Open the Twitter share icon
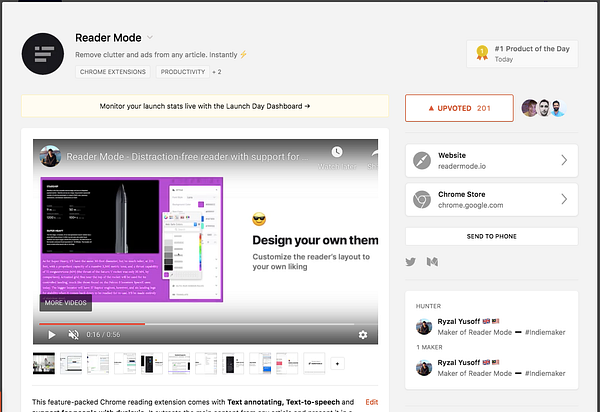The width and height of the screenshot is (600, 412). [411, 262]
